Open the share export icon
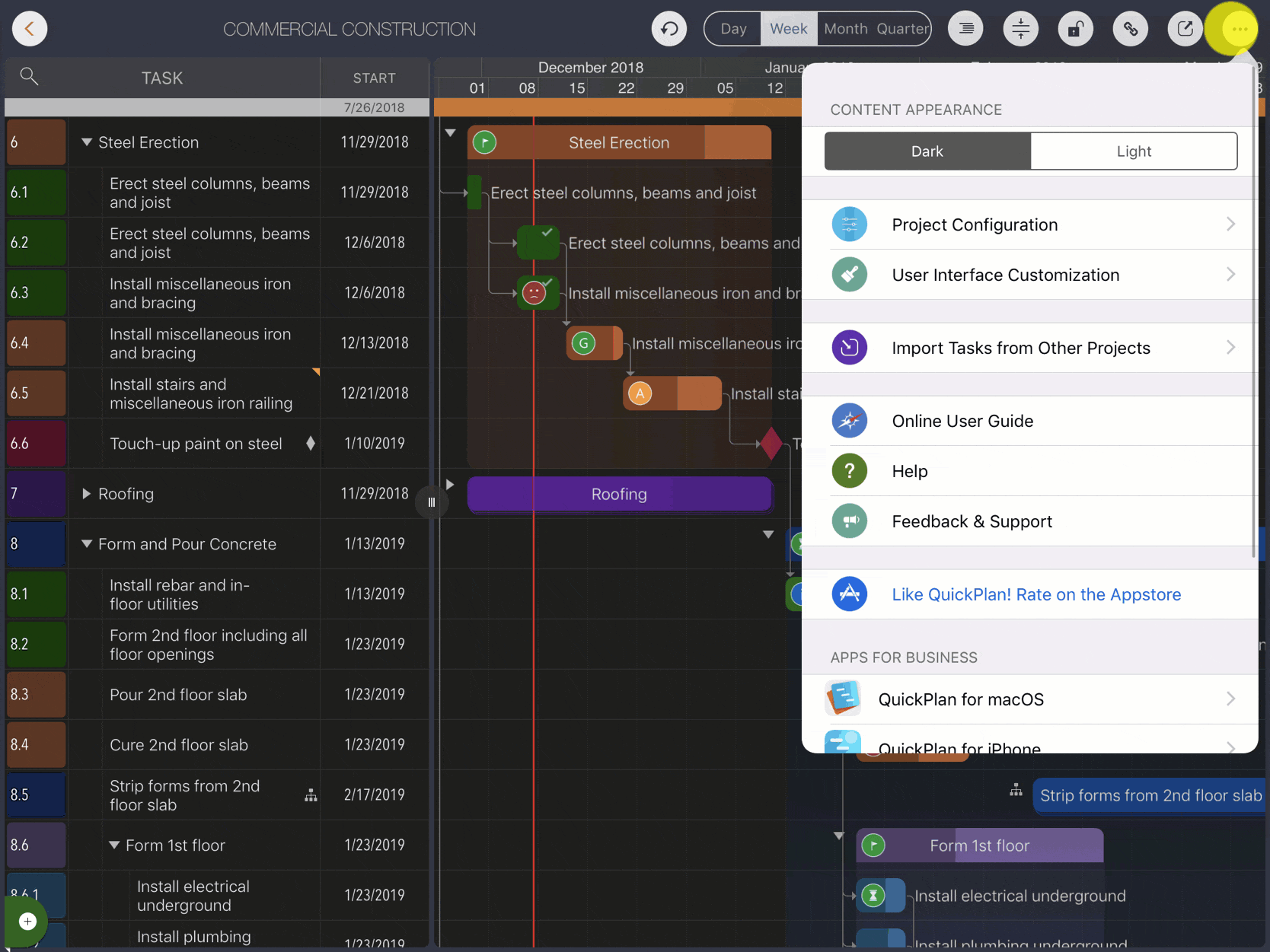This screenshot has height=952, width=1270. pos(1185,29)
